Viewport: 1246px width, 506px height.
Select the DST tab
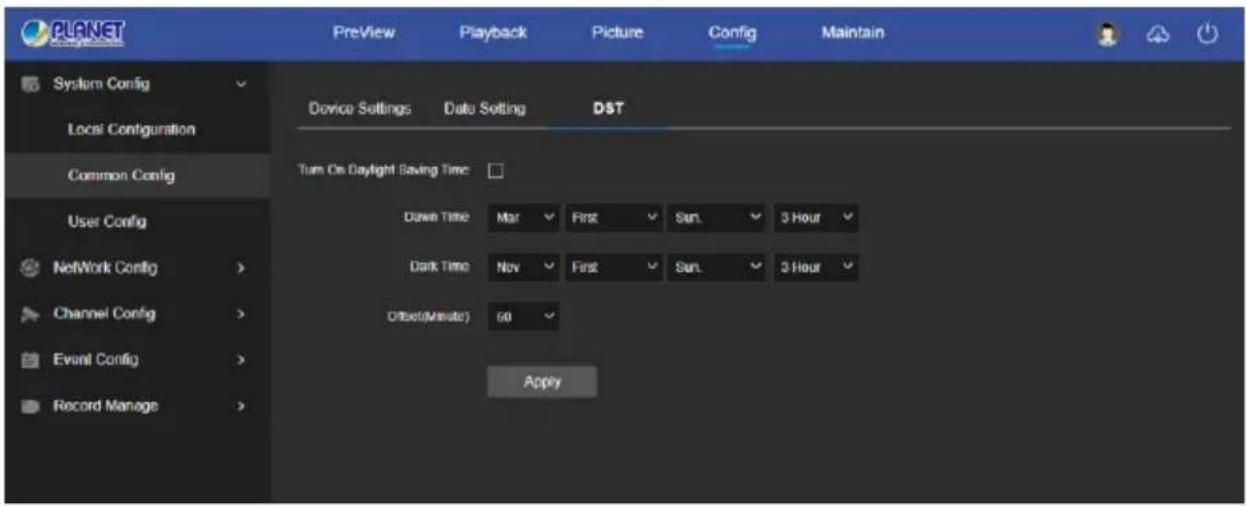608,109
